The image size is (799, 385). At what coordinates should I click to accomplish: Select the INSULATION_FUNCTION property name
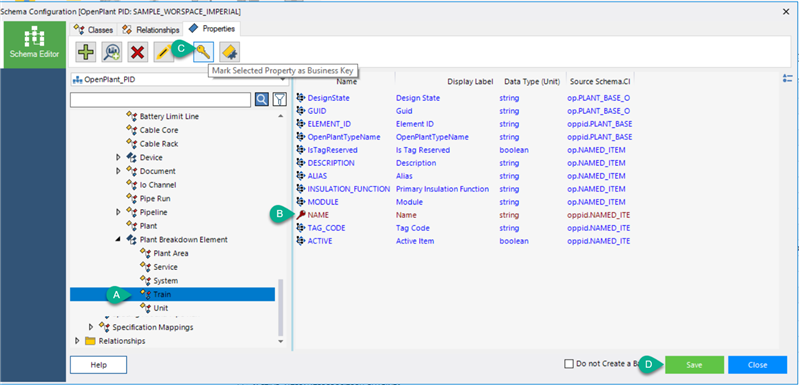(349, 189)
